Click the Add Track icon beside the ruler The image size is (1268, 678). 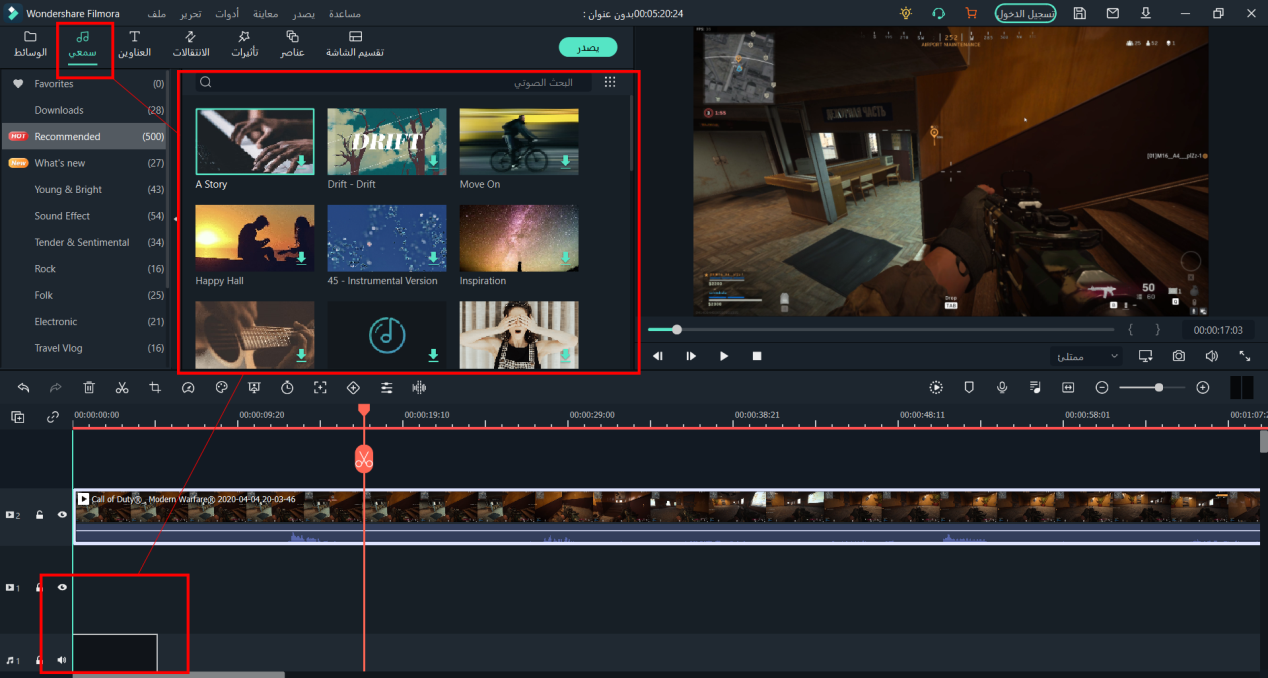pyautogui.click(x=18, y=417)
